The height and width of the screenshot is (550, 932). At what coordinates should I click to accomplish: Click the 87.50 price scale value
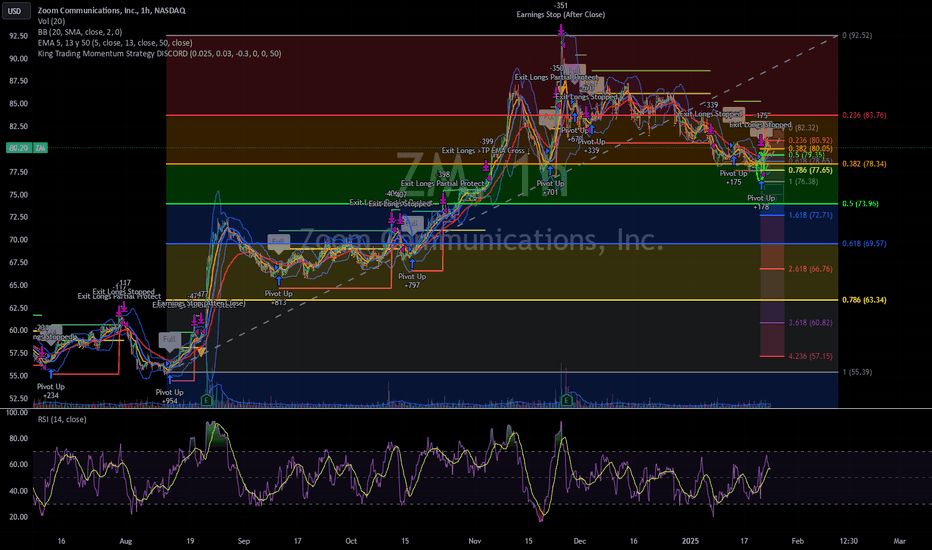18,81
